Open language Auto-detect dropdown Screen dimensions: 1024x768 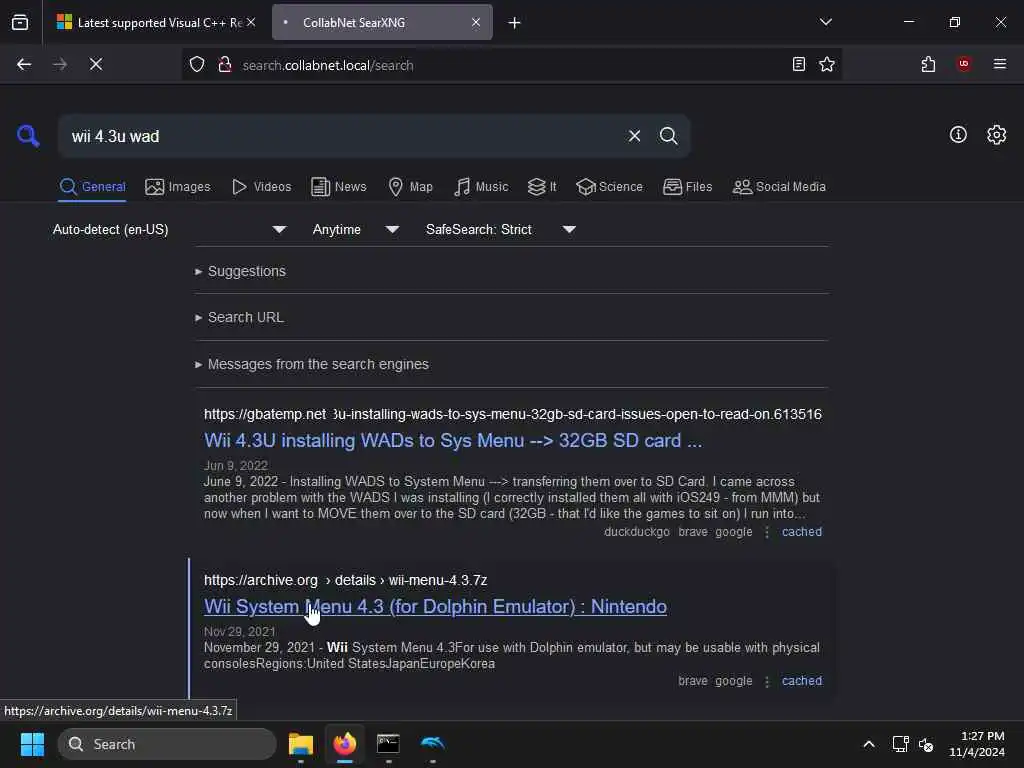coord(169,229)
